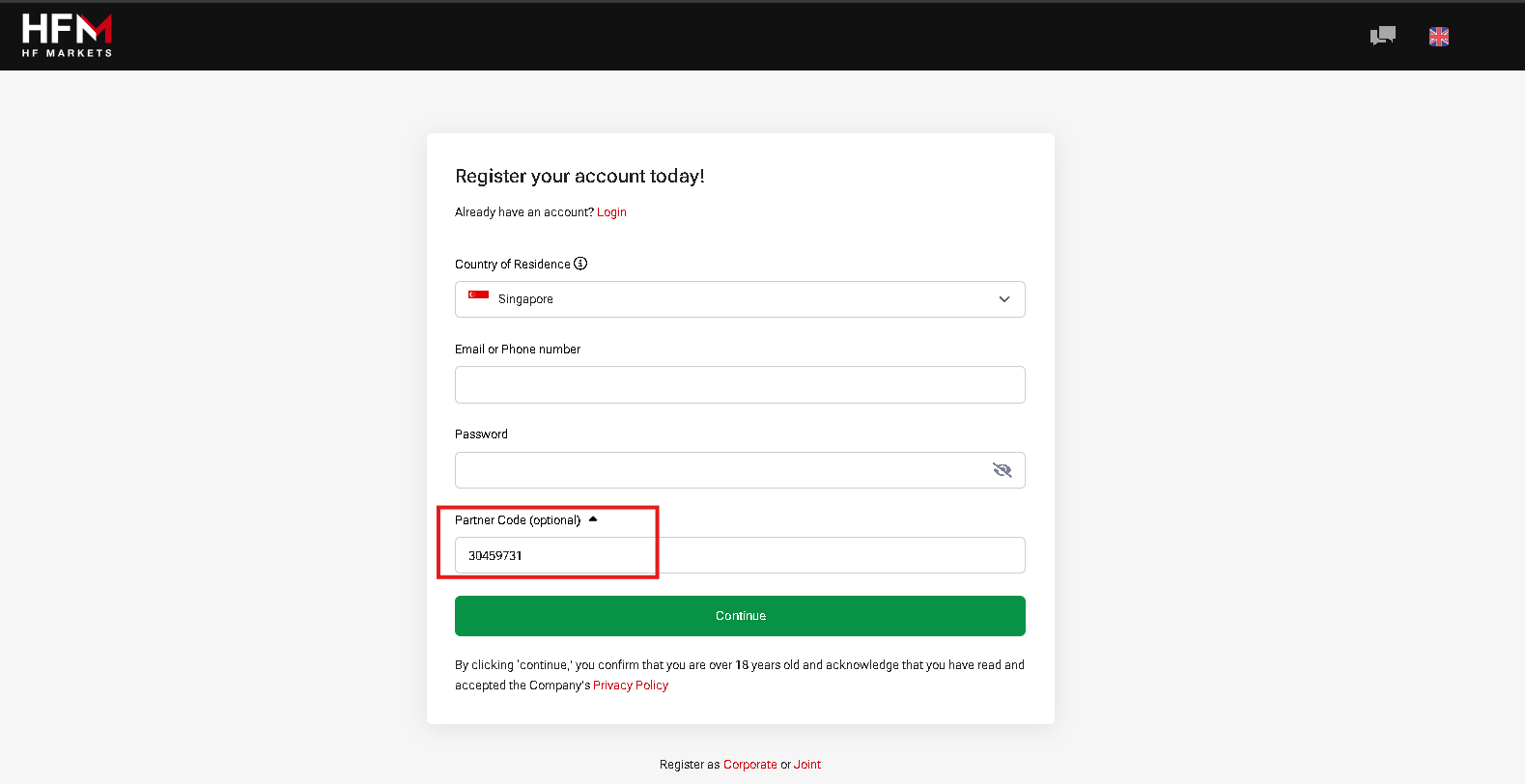Toggle password visibility eye icon
Image resolution: width=1525 pixels, height=784 pixels.
(x=1003, y=470)
